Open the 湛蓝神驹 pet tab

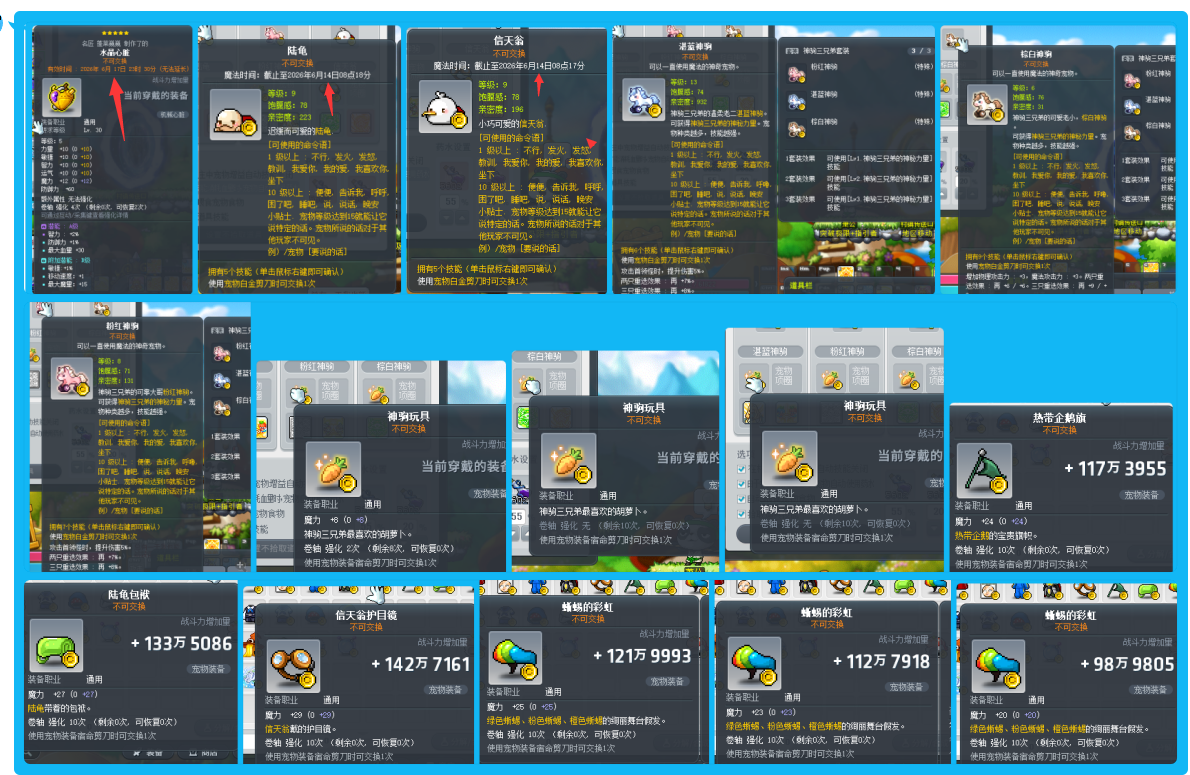pos(770,351)
